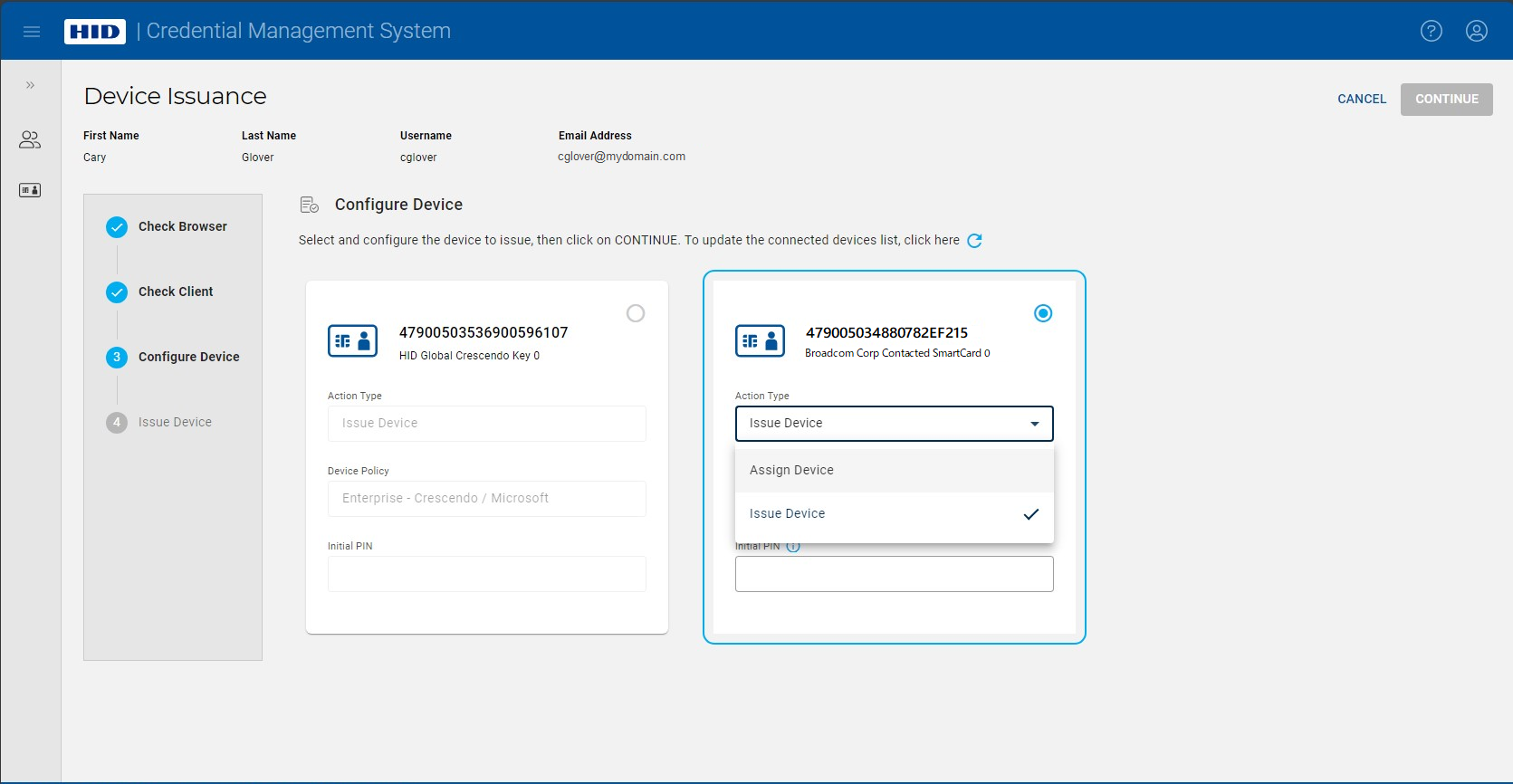Click the Broadcom card Initial PIN field

pos(894,574)
